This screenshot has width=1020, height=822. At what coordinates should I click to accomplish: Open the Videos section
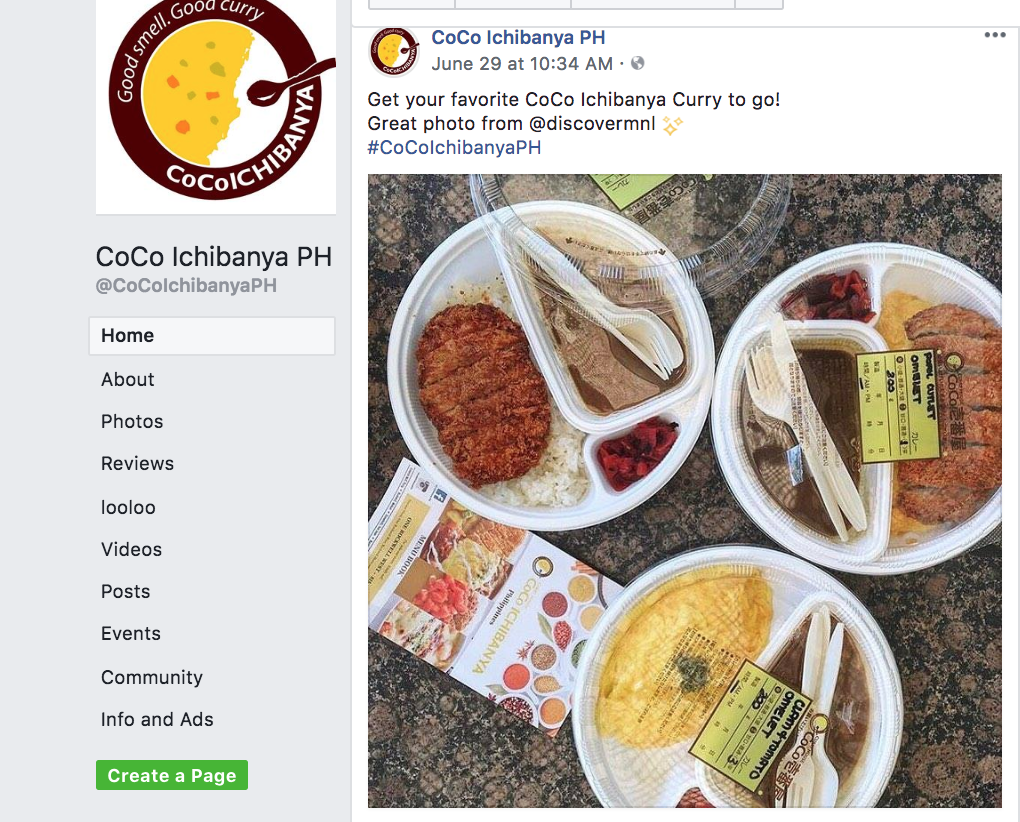click(x=131, y=550)
